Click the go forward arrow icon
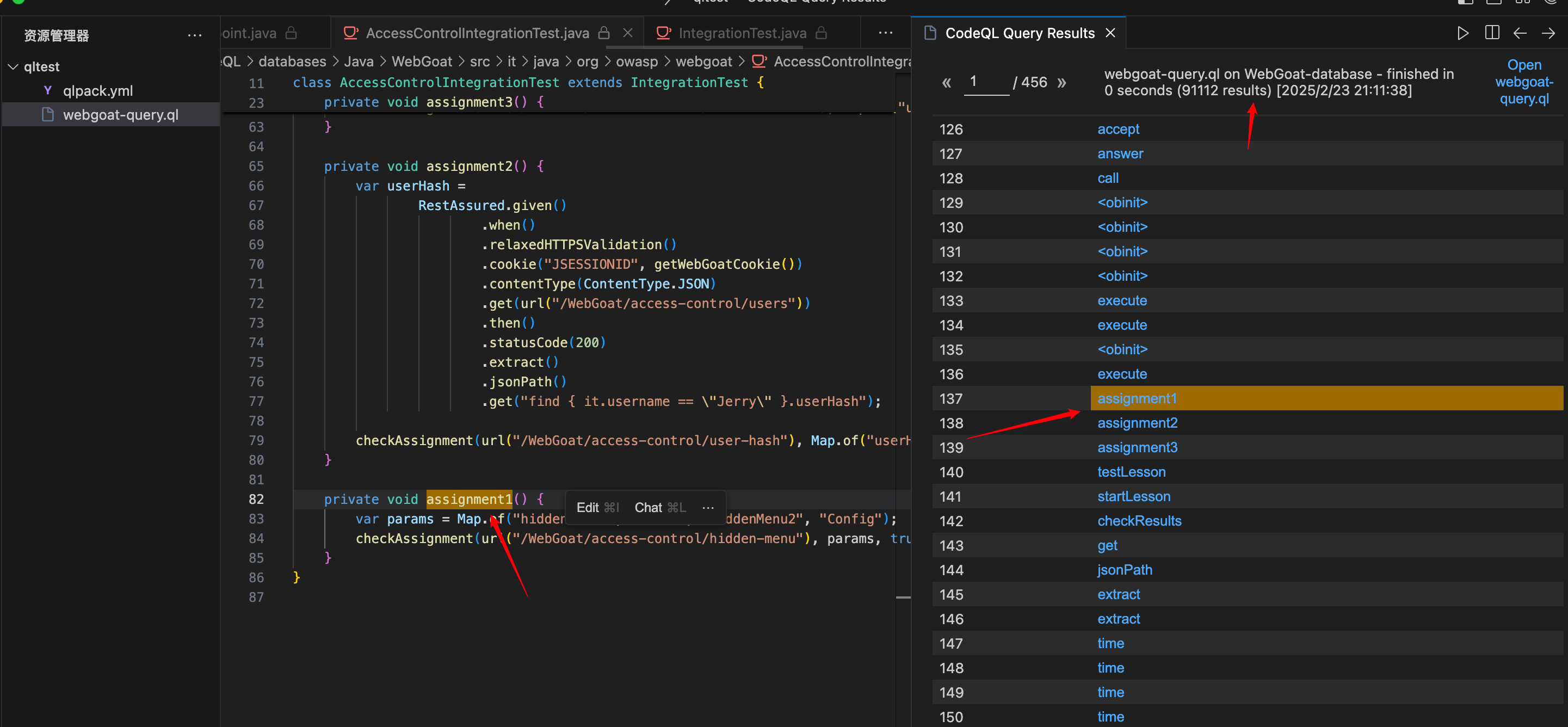Screen dimensions: 1568x727 point(1548,33)
